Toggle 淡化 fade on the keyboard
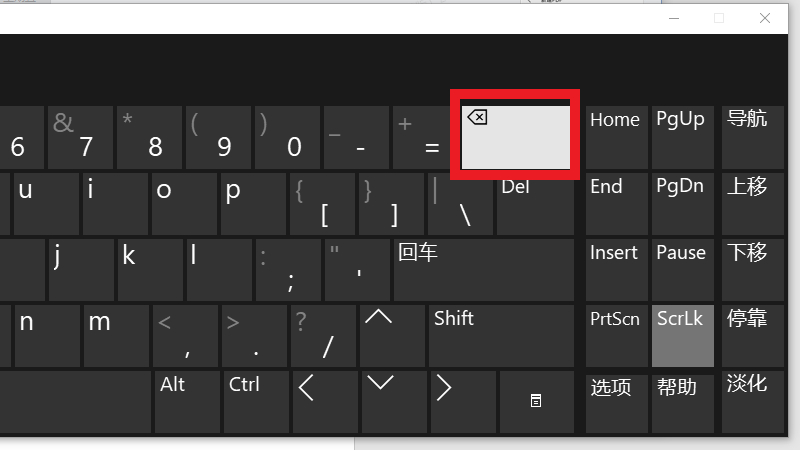The height and width of the screenshot is (450, 800). (748, 400)
